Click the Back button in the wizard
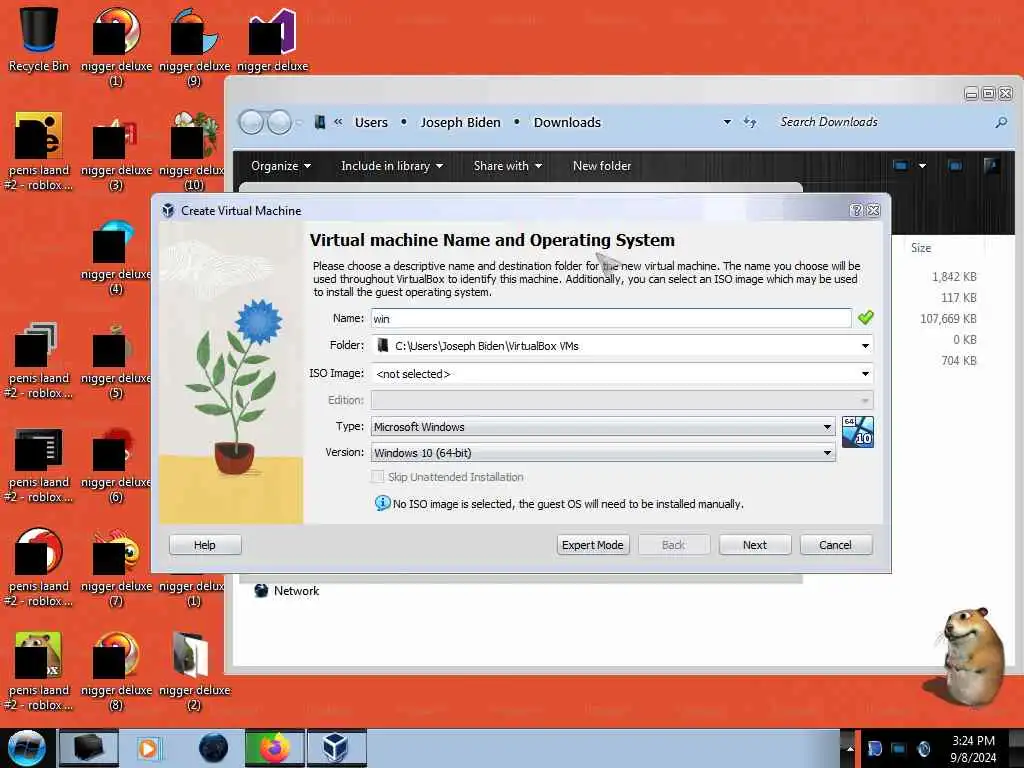 [x=674, y=545]
